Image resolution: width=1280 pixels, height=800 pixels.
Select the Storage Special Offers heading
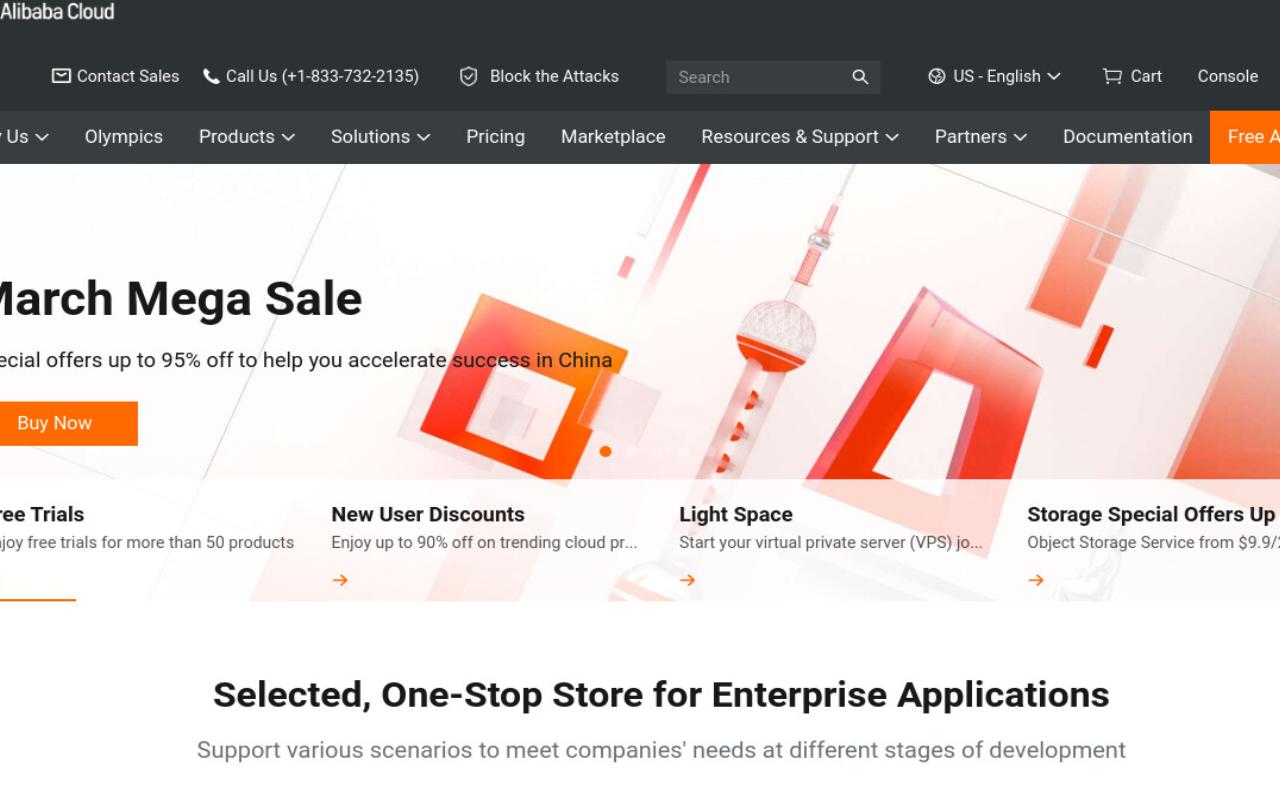point(1151,514)
